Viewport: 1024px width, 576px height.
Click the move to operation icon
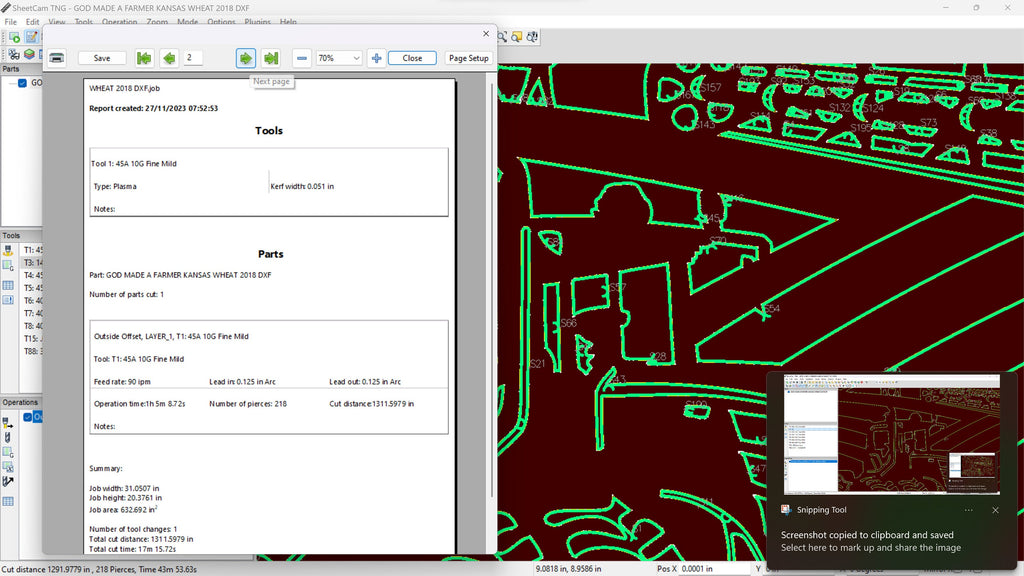point(8,481)
